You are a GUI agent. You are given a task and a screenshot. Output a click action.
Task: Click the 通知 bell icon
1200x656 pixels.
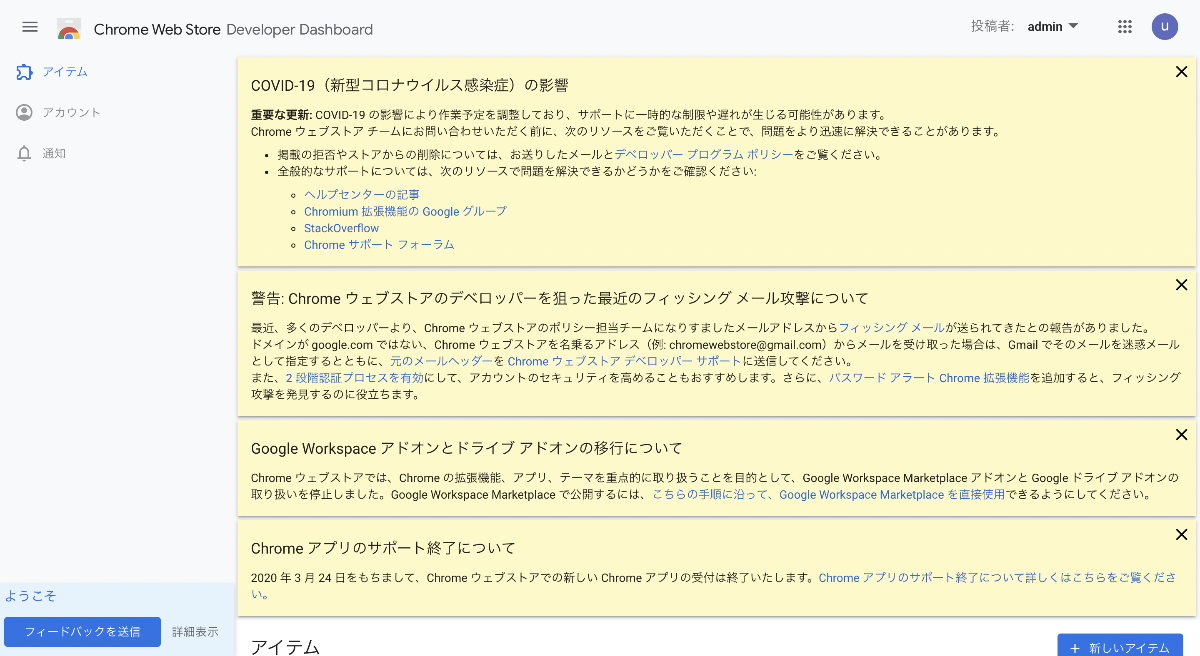click(x=25, y=154)
